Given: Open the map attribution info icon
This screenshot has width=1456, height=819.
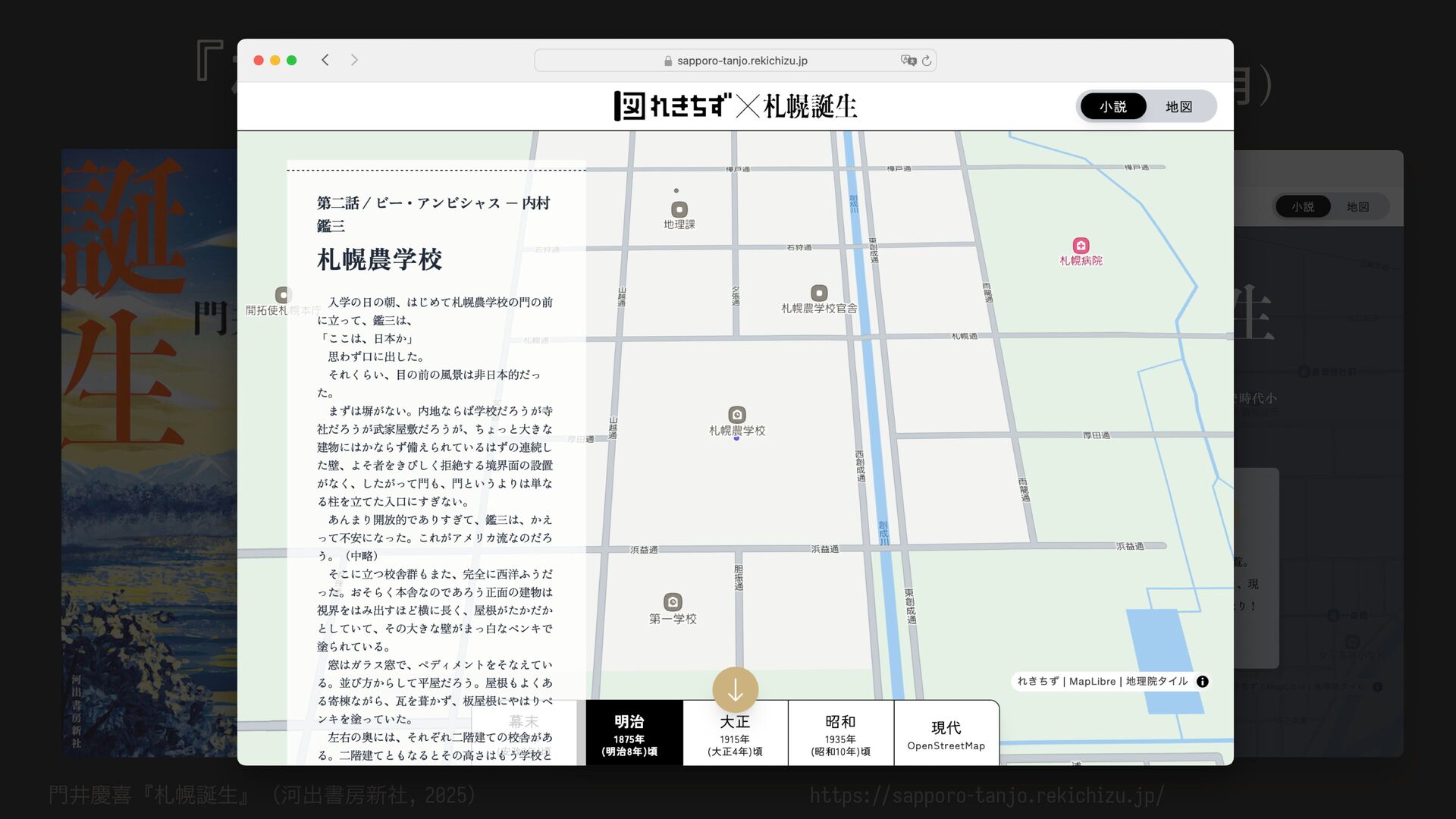Looking at the screenshot, I should [1203, 682].
